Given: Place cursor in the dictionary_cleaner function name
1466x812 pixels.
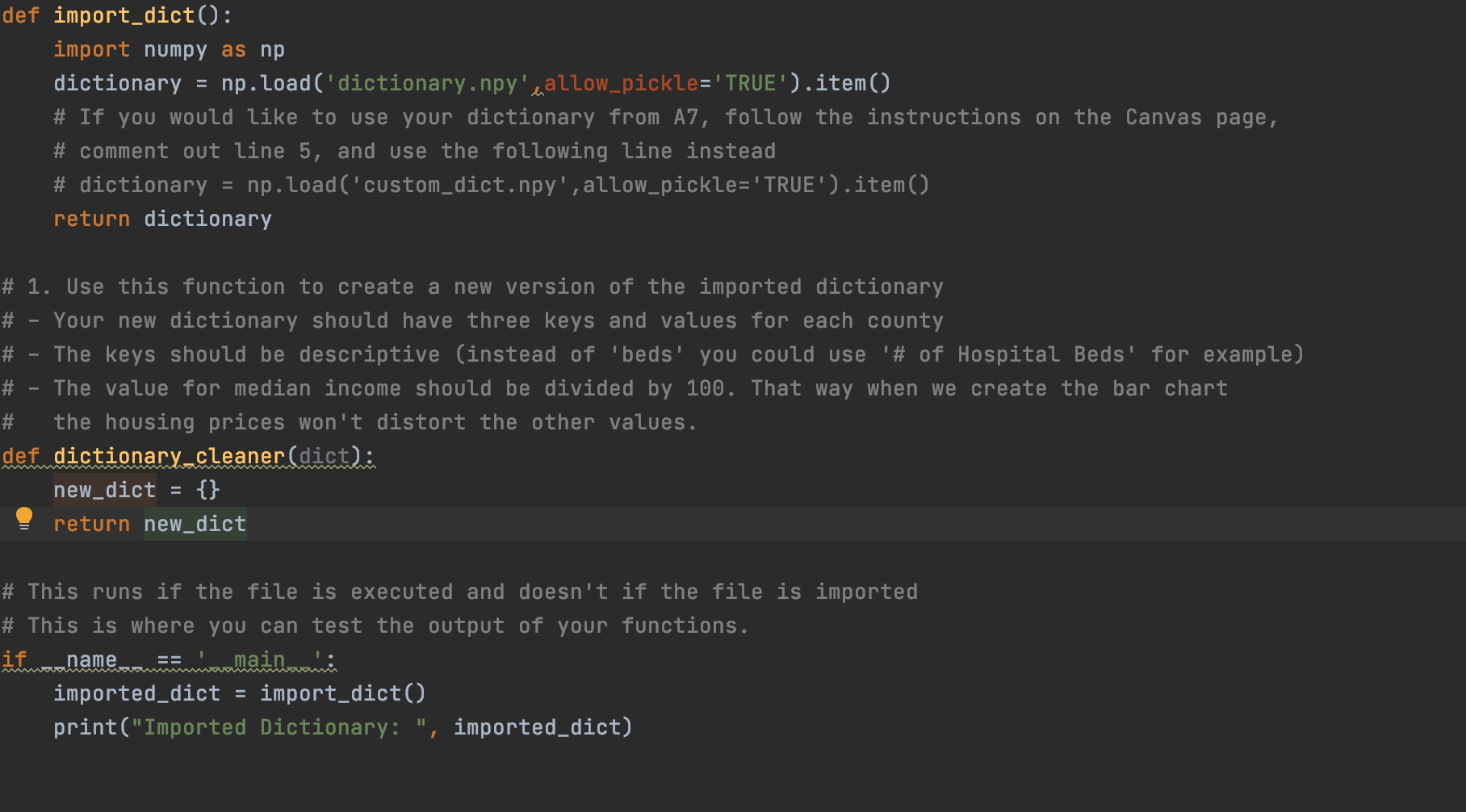Looking at the screenshot, I should [x=170, y=456].
